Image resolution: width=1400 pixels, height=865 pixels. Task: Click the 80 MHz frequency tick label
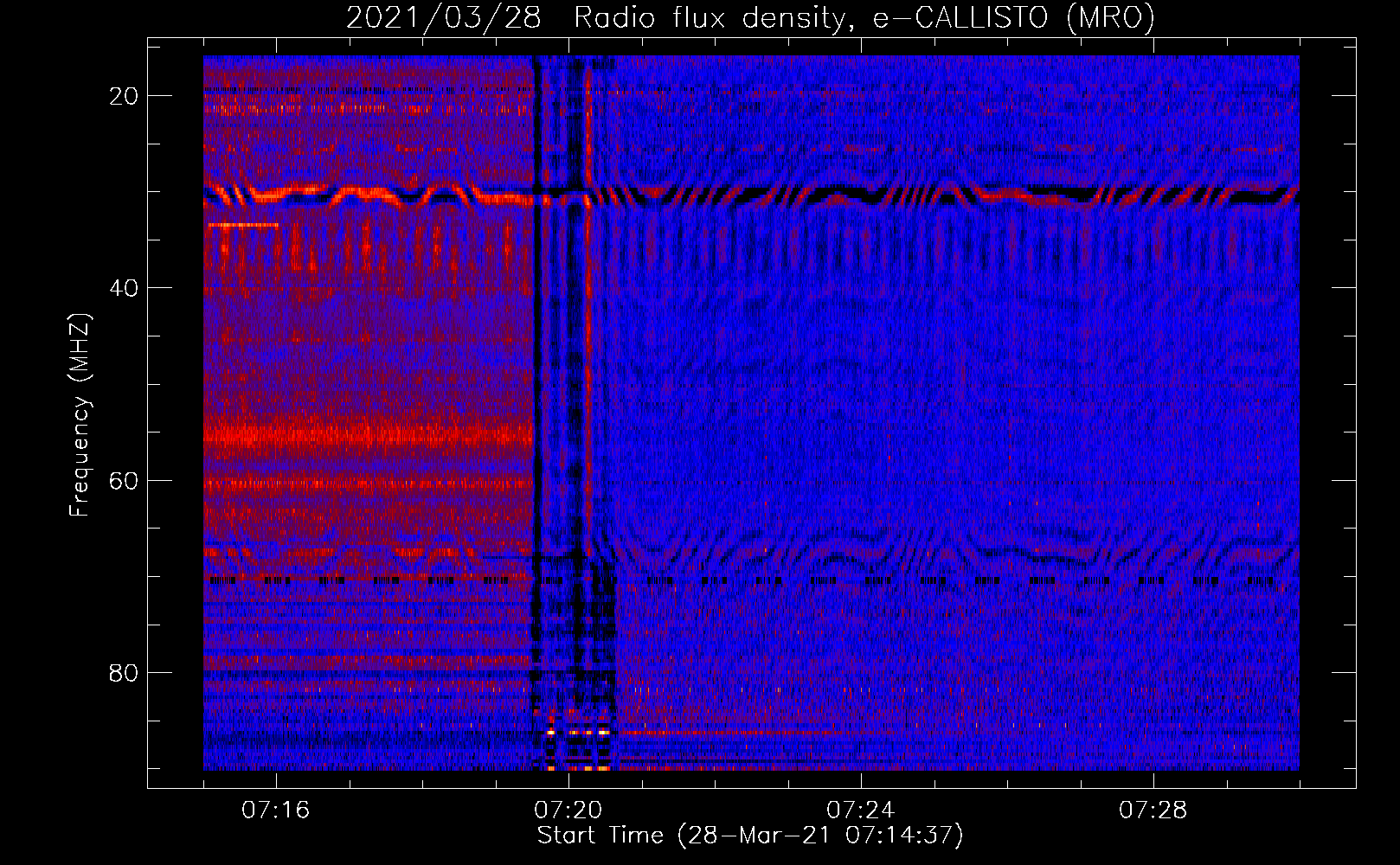pos(124,672)
